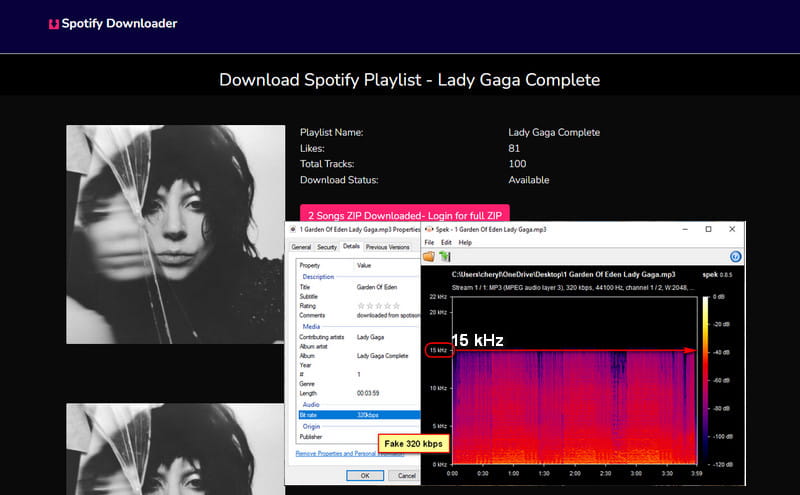
Task: Click the Spek app icon in title bar
Action: (x=429, y=230)
